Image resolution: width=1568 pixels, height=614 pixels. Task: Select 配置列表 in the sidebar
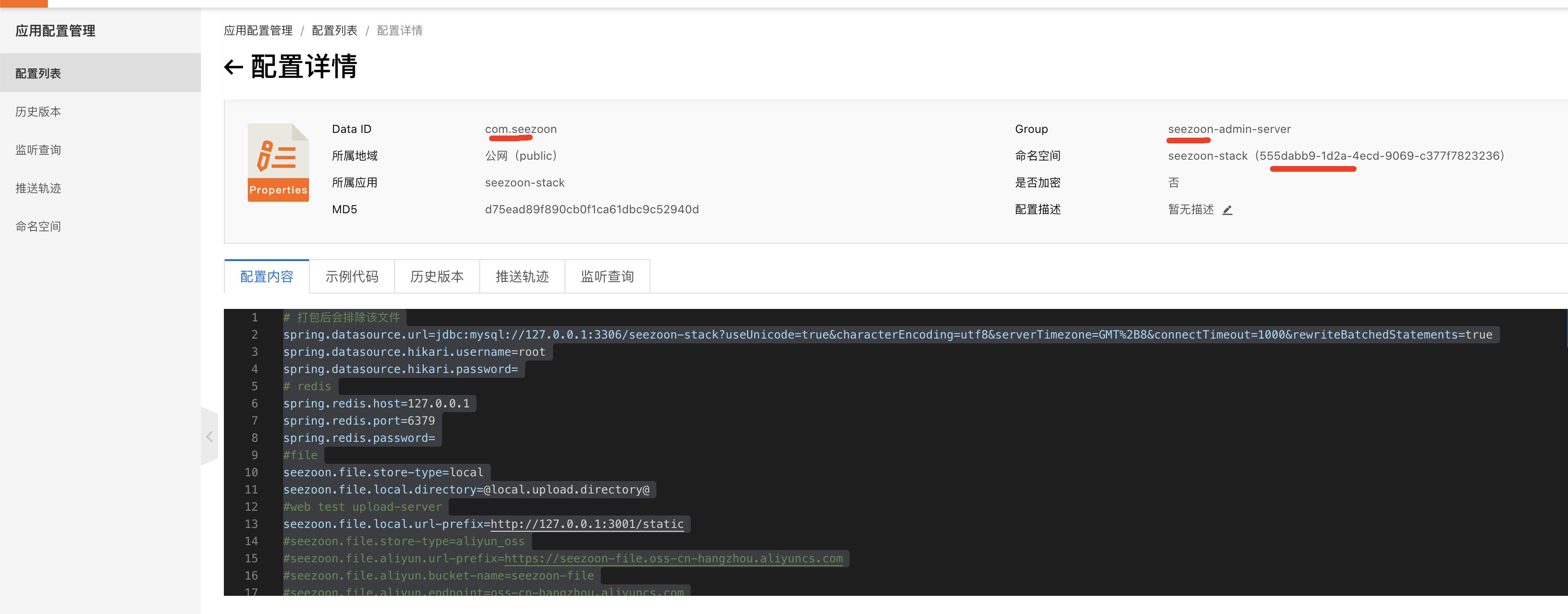point(38,74)
